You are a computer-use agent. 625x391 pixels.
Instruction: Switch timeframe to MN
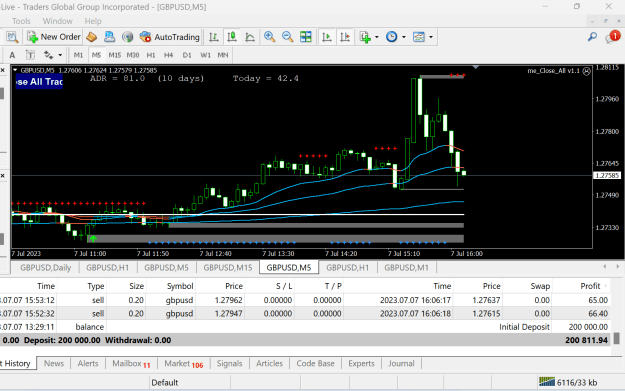click(x=223, y=55)
